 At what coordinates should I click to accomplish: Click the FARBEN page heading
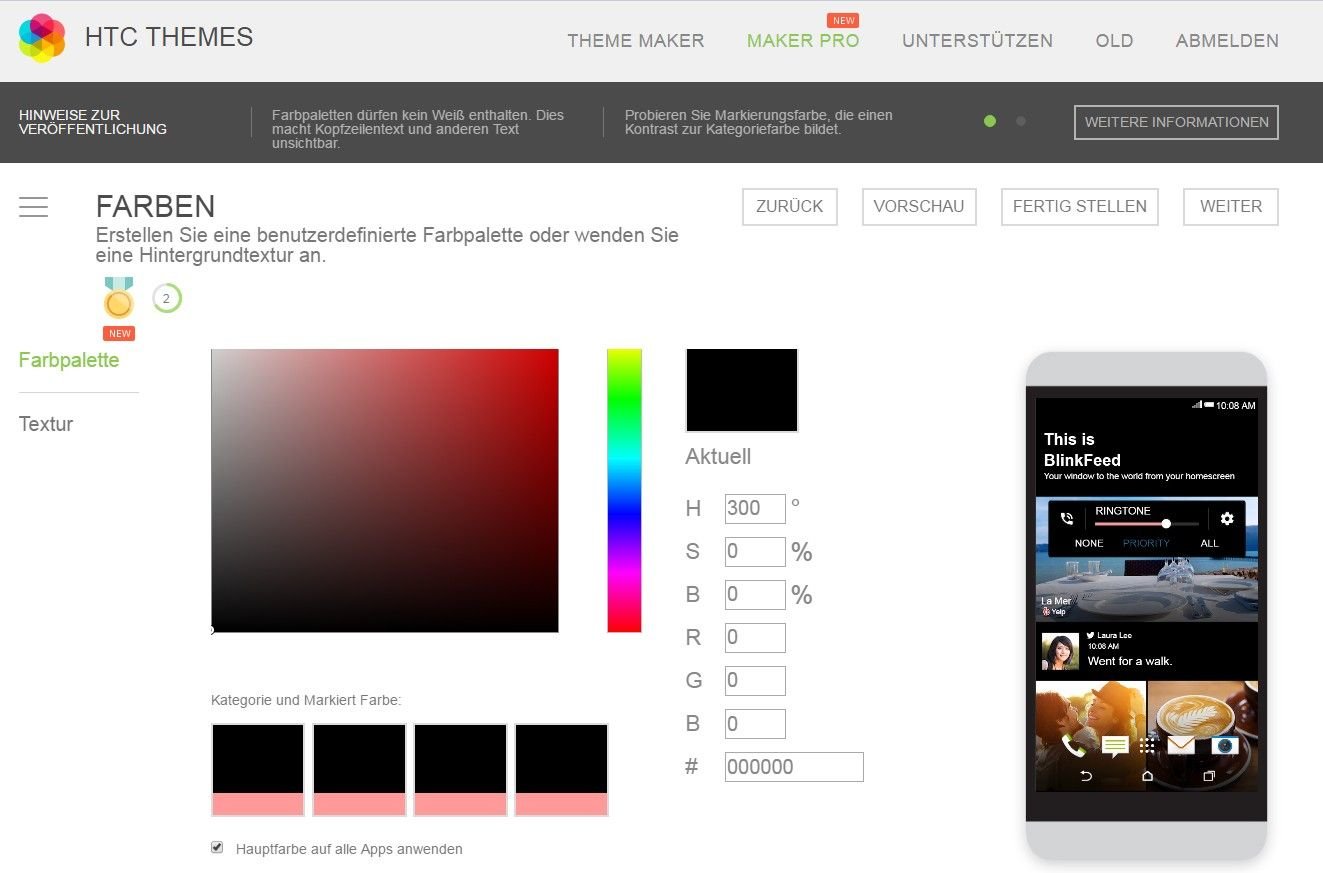155,206
